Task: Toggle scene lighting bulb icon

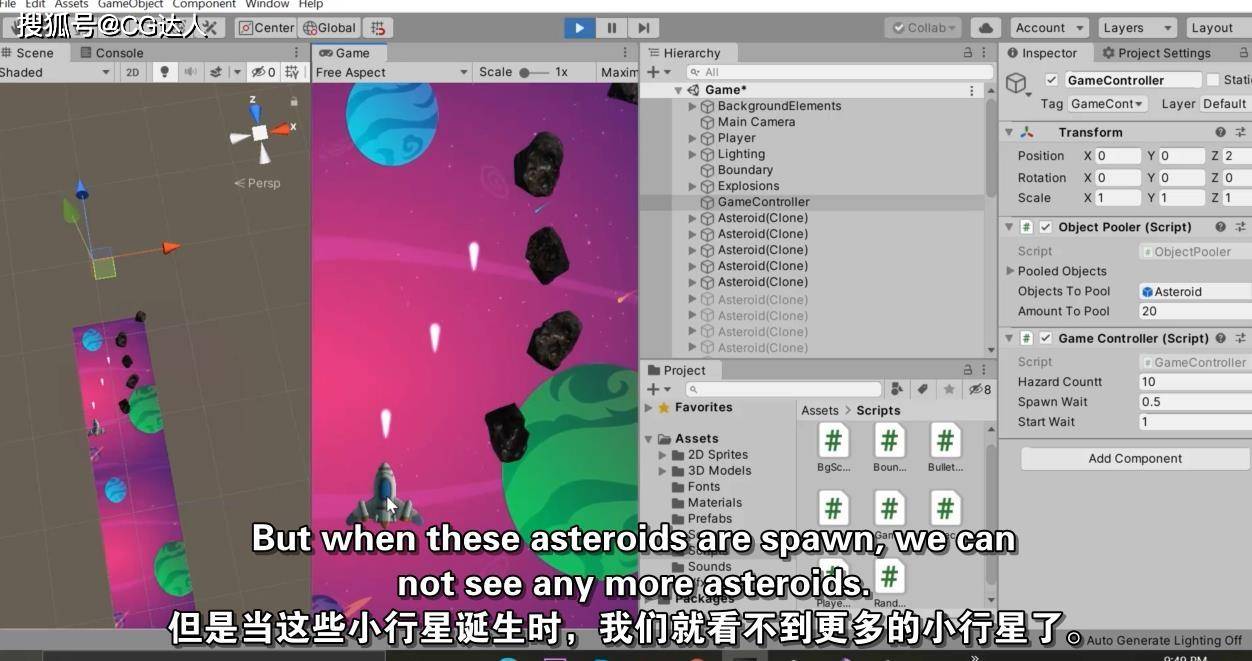Action: pyautogui.click(x=165, y=72)
